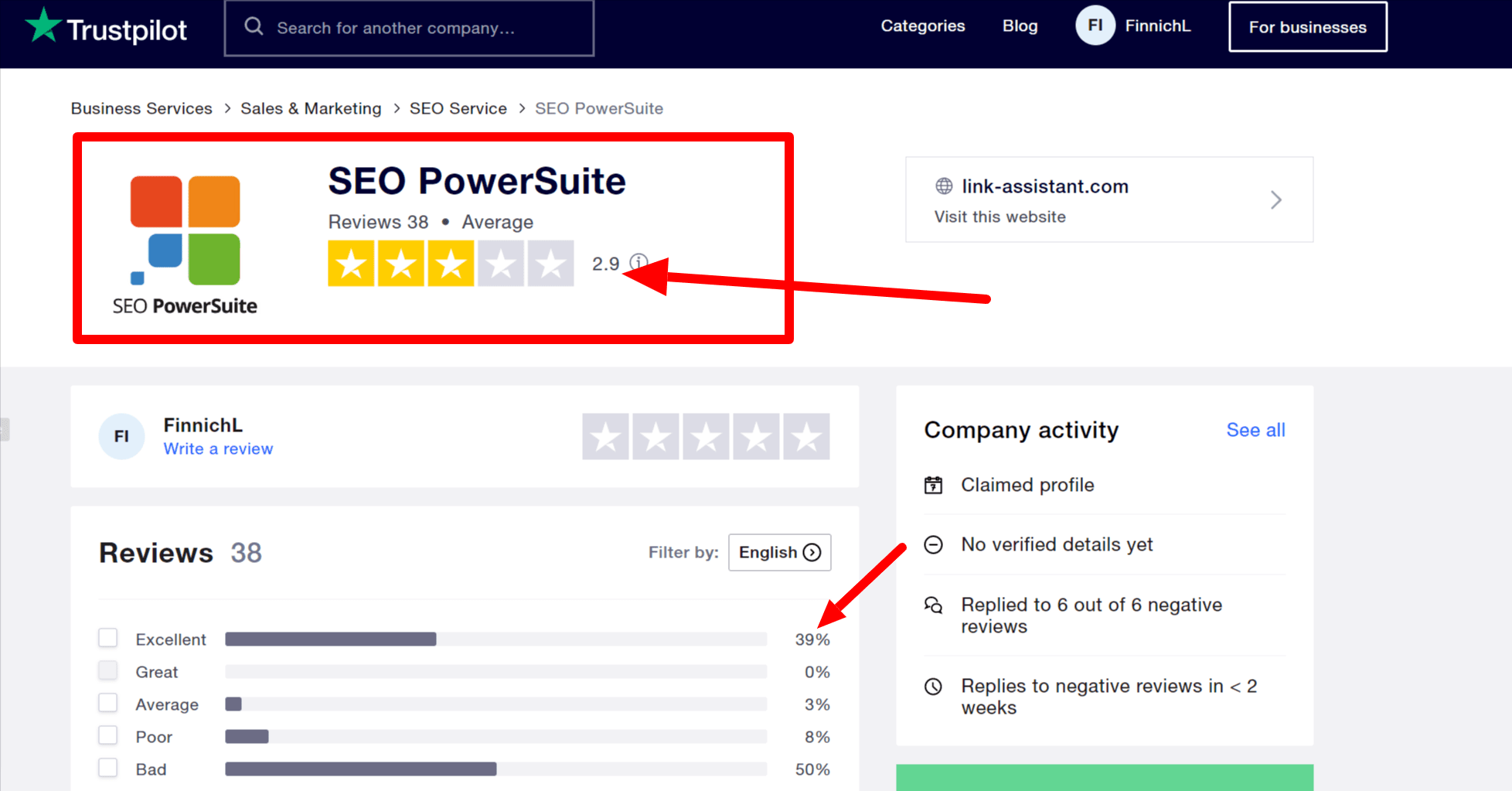Check the Poor filter checkbox

point(108,735)
